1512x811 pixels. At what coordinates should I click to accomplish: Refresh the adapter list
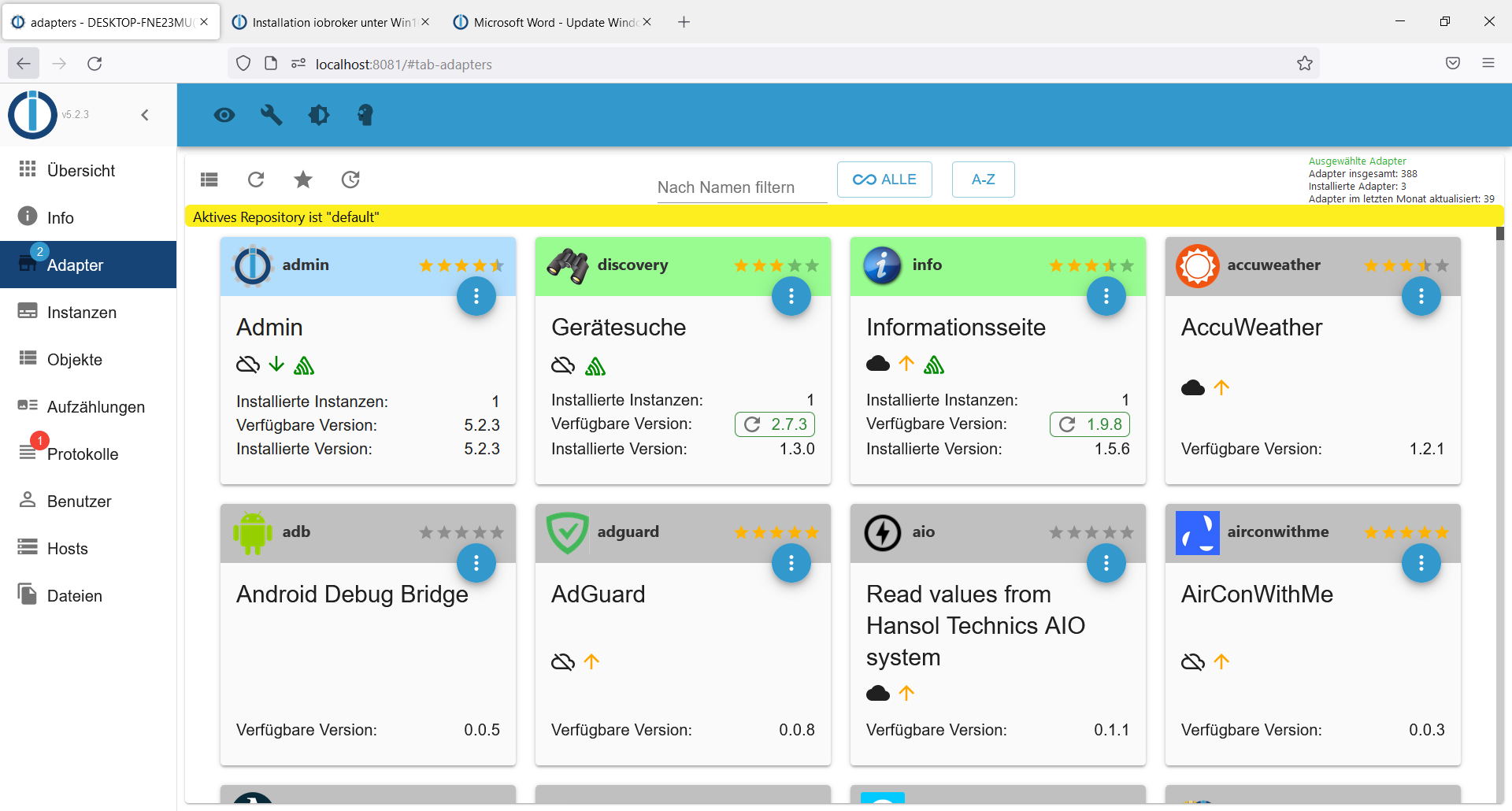point(256,180)
